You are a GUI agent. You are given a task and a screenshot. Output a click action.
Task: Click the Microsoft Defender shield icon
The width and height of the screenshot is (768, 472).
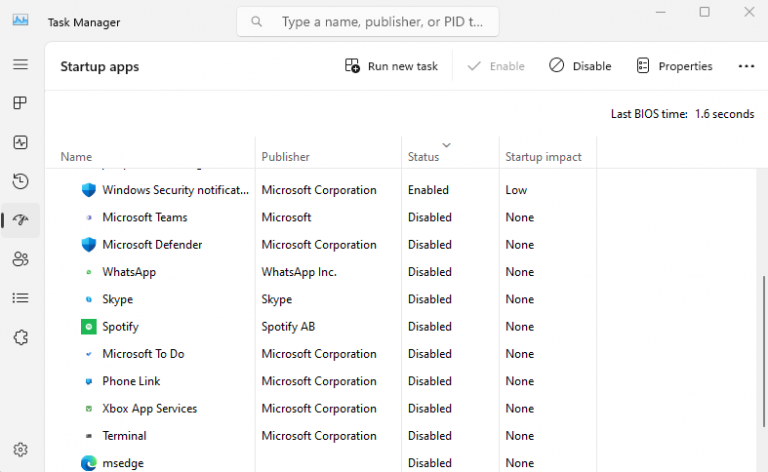(x=89, y=244)
